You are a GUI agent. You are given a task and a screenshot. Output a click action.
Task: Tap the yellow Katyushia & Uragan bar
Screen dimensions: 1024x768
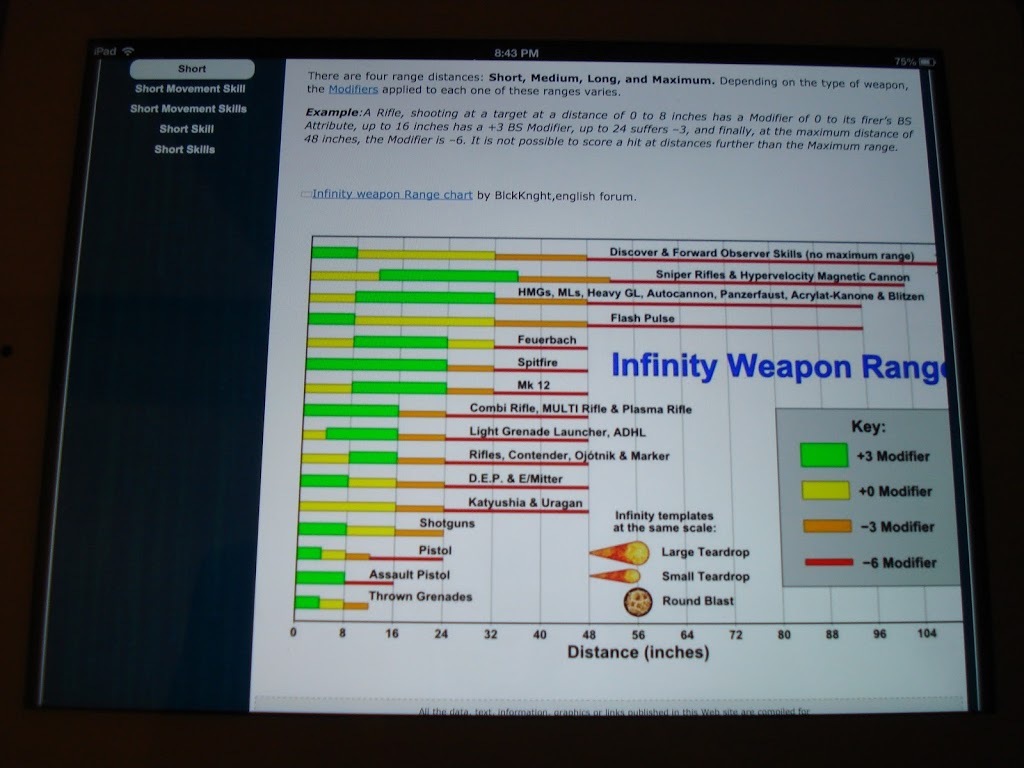pos(347,506)
